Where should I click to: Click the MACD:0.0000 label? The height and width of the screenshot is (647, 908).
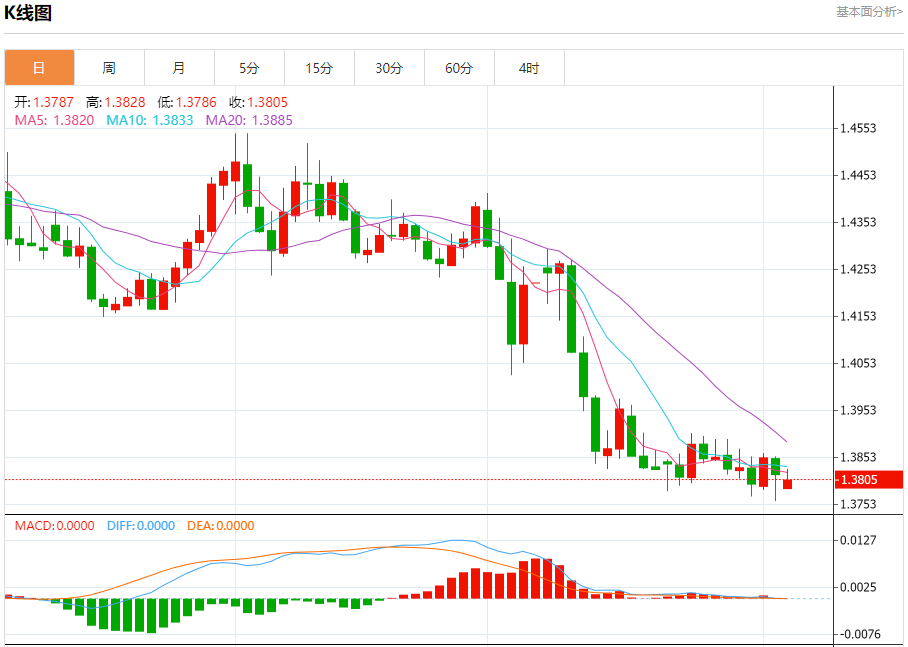[54, 526]
